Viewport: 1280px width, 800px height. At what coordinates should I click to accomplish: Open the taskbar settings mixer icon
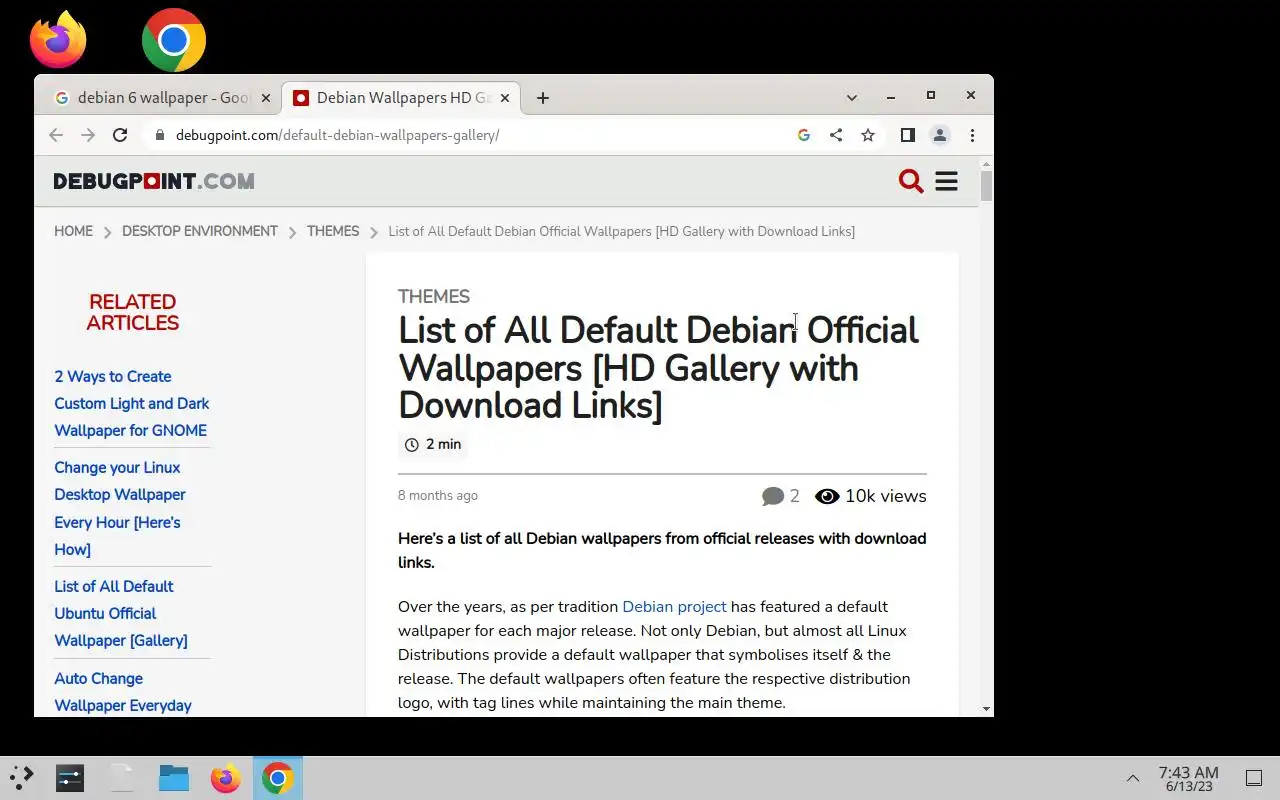click(x=70, y=778)
